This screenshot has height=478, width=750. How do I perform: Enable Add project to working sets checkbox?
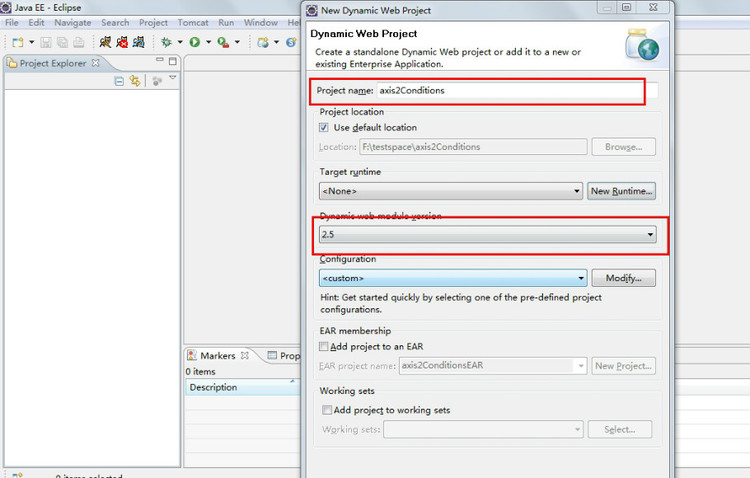click(327, 410)
